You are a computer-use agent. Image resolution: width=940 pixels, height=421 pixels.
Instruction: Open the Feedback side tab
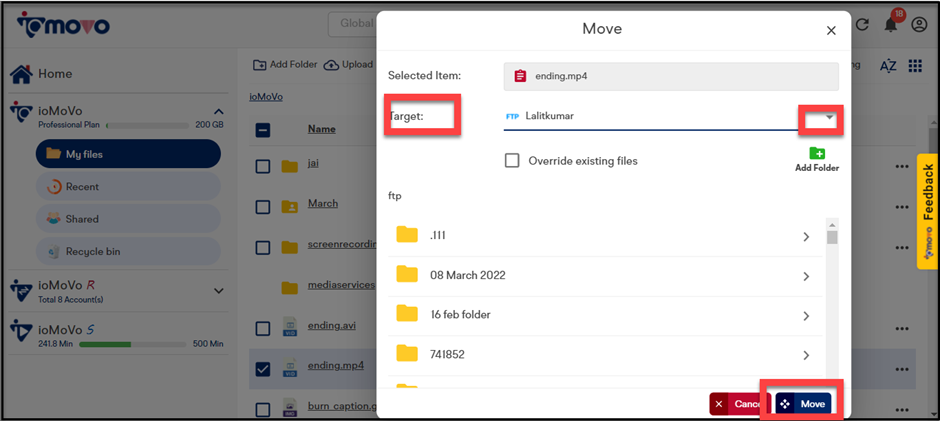pyautogui.click(x=927, y=212)
